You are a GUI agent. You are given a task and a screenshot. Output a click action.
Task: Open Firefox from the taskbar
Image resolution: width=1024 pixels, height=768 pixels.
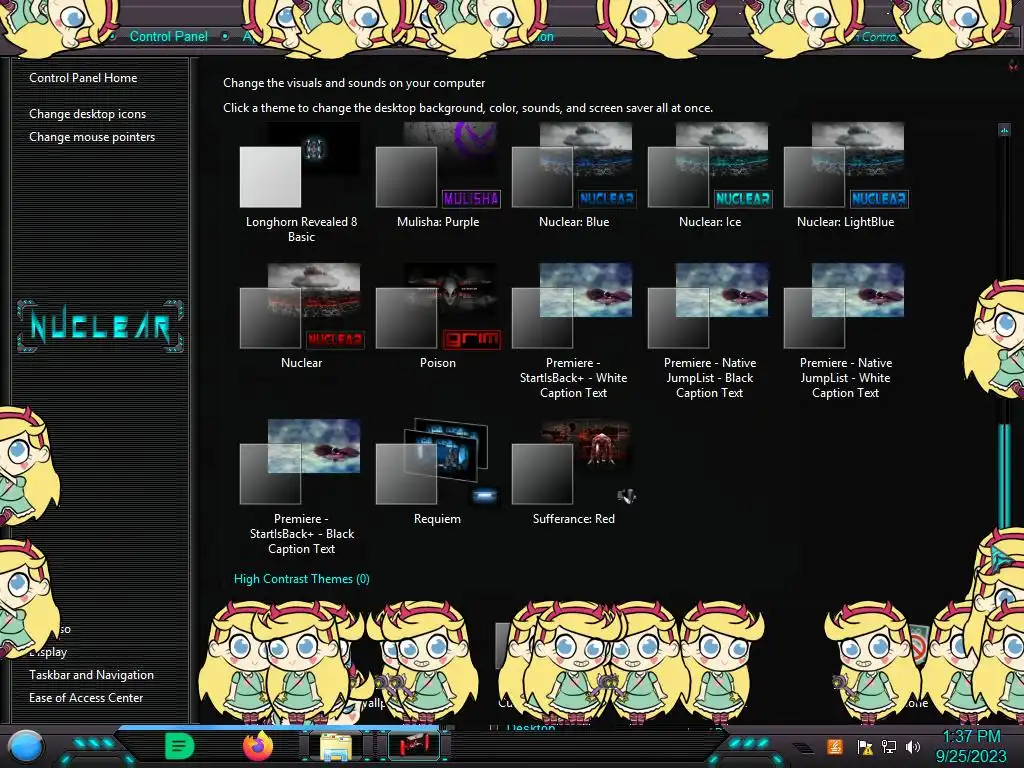coord(257,746)
